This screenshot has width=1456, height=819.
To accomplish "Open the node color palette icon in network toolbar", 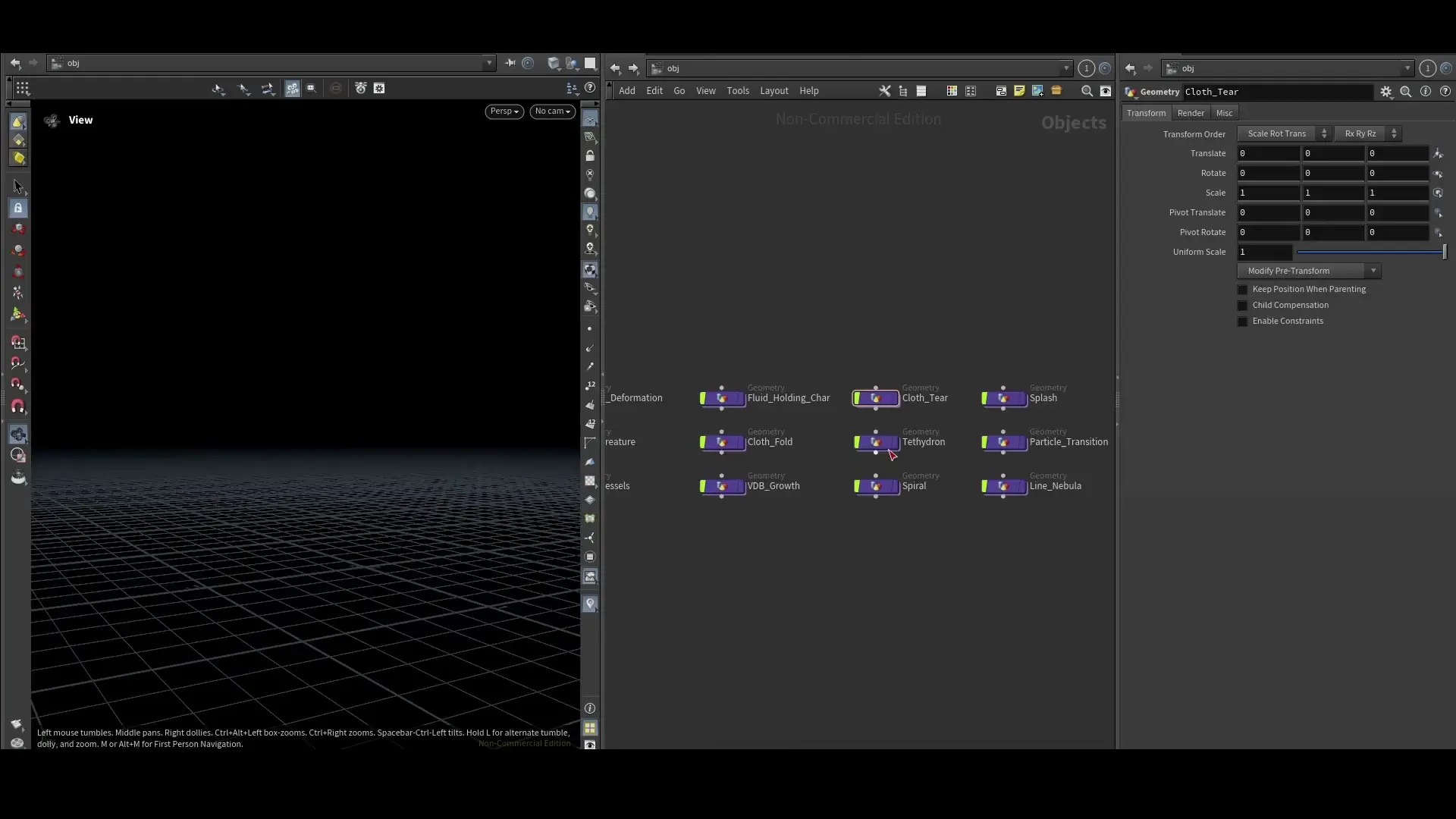I will [952, 91].
